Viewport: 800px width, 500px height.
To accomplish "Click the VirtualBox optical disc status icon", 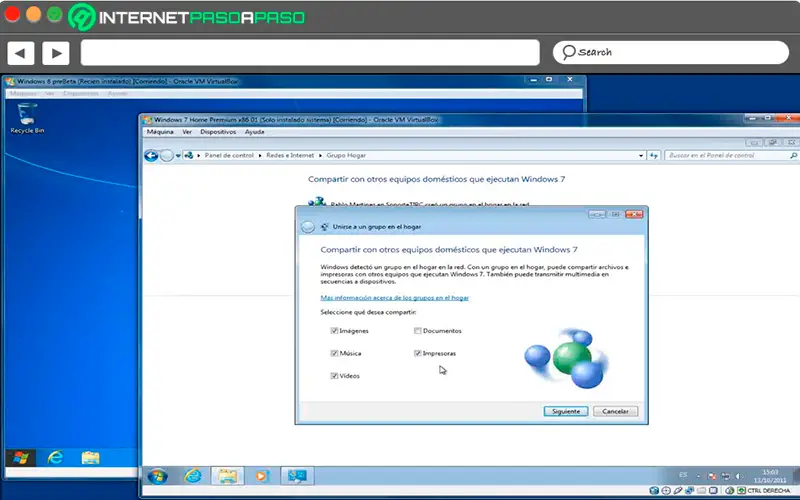I will click(666, 491).
